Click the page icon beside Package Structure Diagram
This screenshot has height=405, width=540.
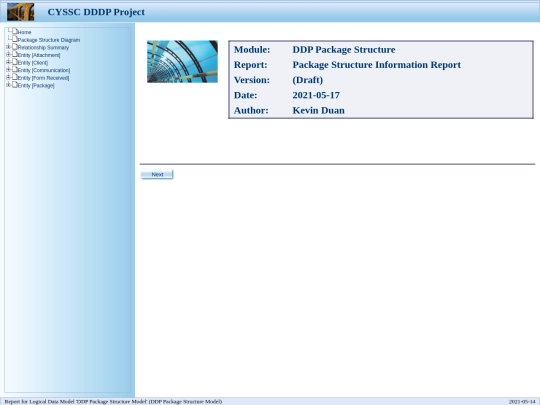[15, 39]
